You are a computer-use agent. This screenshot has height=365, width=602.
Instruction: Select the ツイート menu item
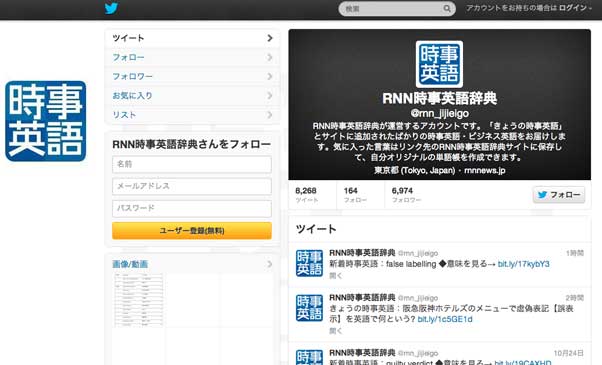click(192, 38)
